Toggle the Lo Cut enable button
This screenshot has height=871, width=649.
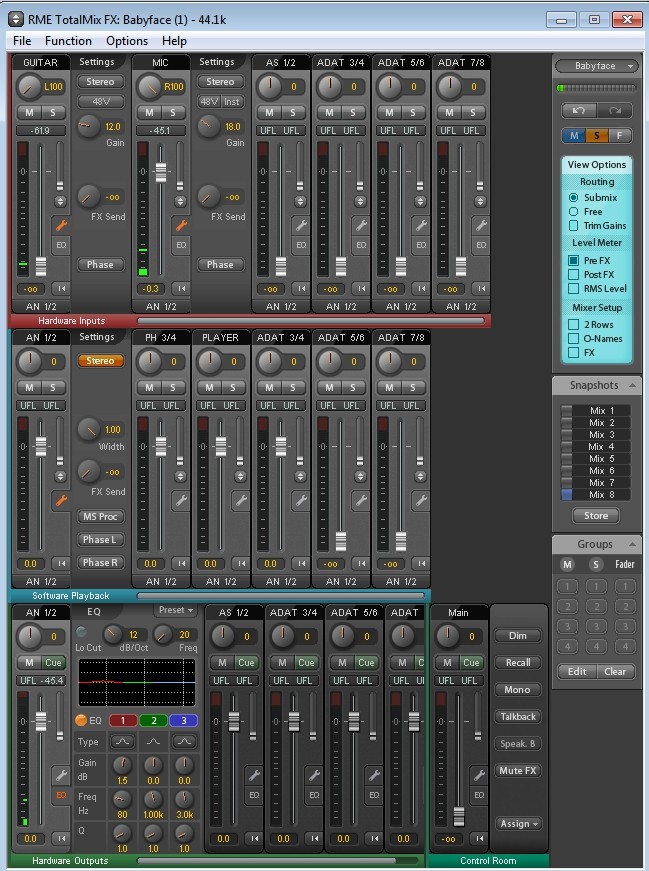pos(81,632)
